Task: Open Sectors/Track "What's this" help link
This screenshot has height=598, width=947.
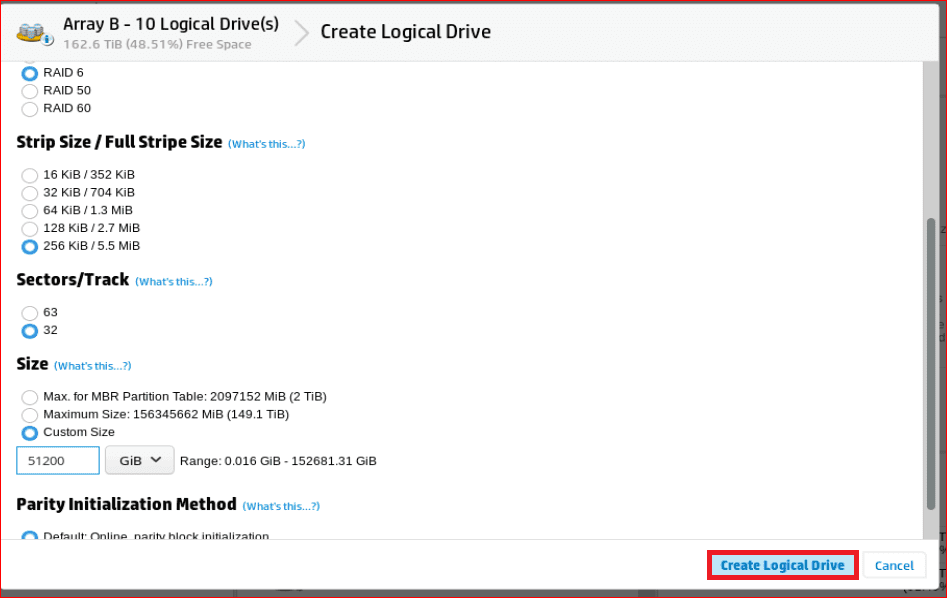Action: point(174,282)
